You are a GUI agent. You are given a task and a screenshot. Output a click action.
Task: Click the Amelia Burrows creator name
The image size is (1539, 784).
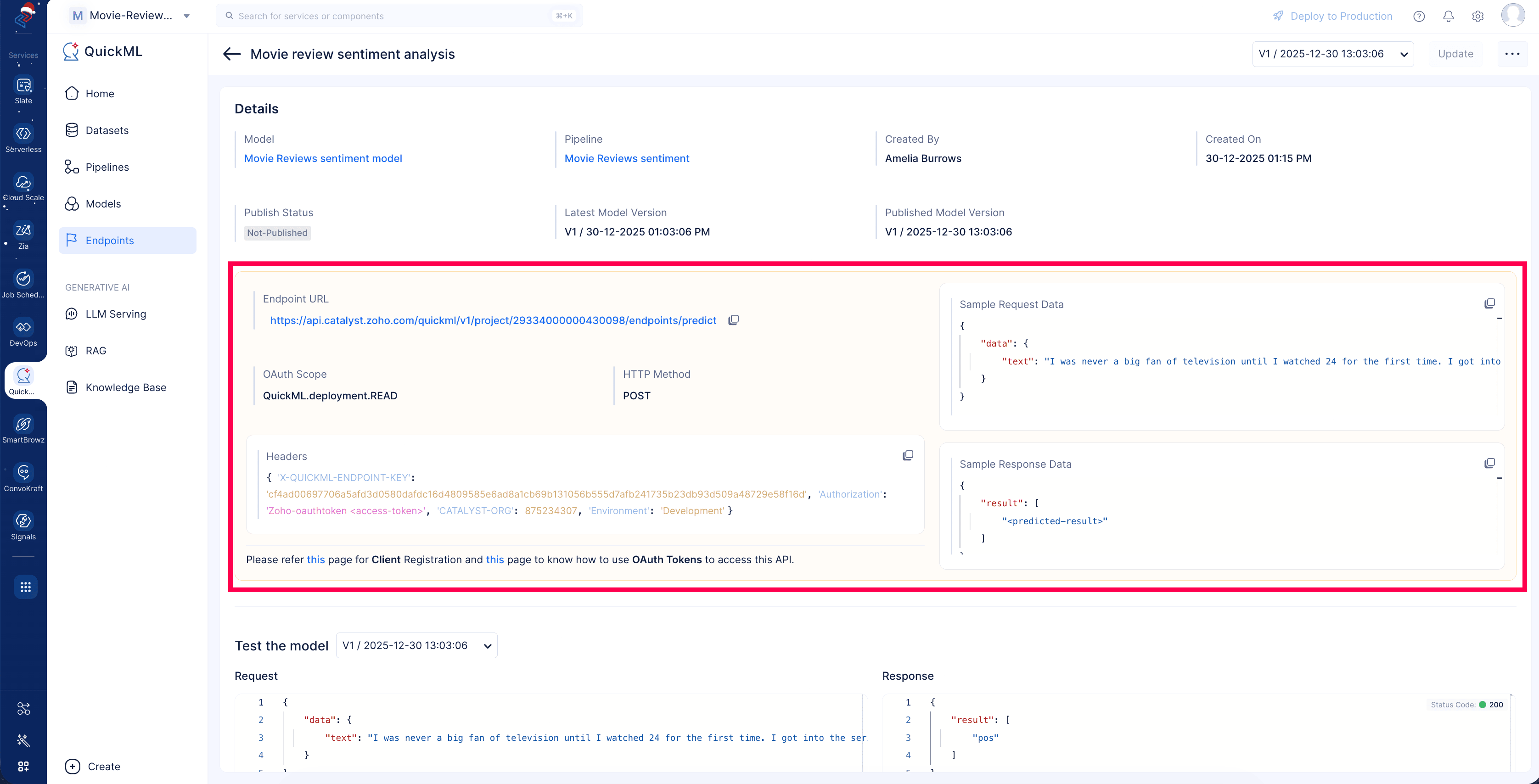pyautogui.click(x=923, y=158)
